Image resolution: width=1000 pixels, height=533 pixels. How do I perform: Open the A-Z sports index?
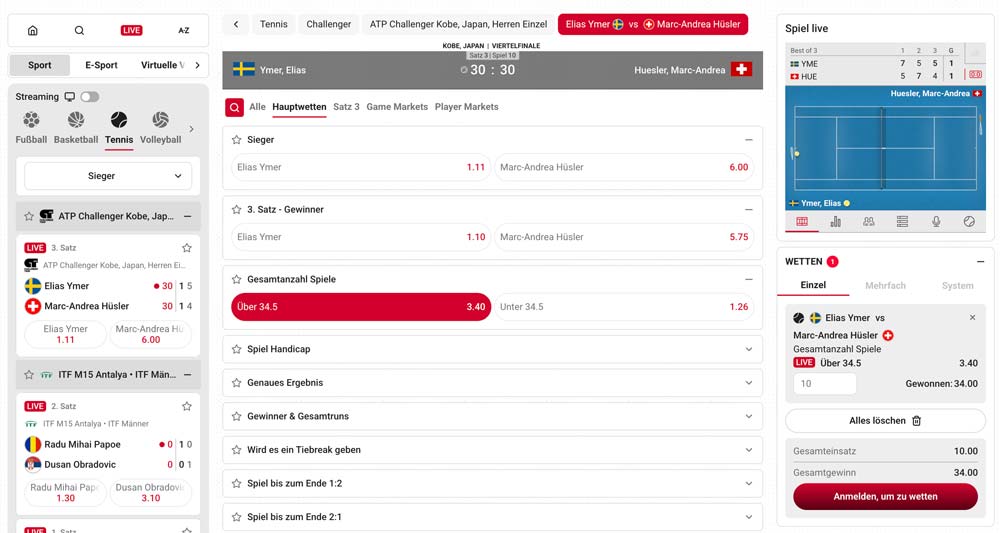pyautogui.click(x=184, y=30)
